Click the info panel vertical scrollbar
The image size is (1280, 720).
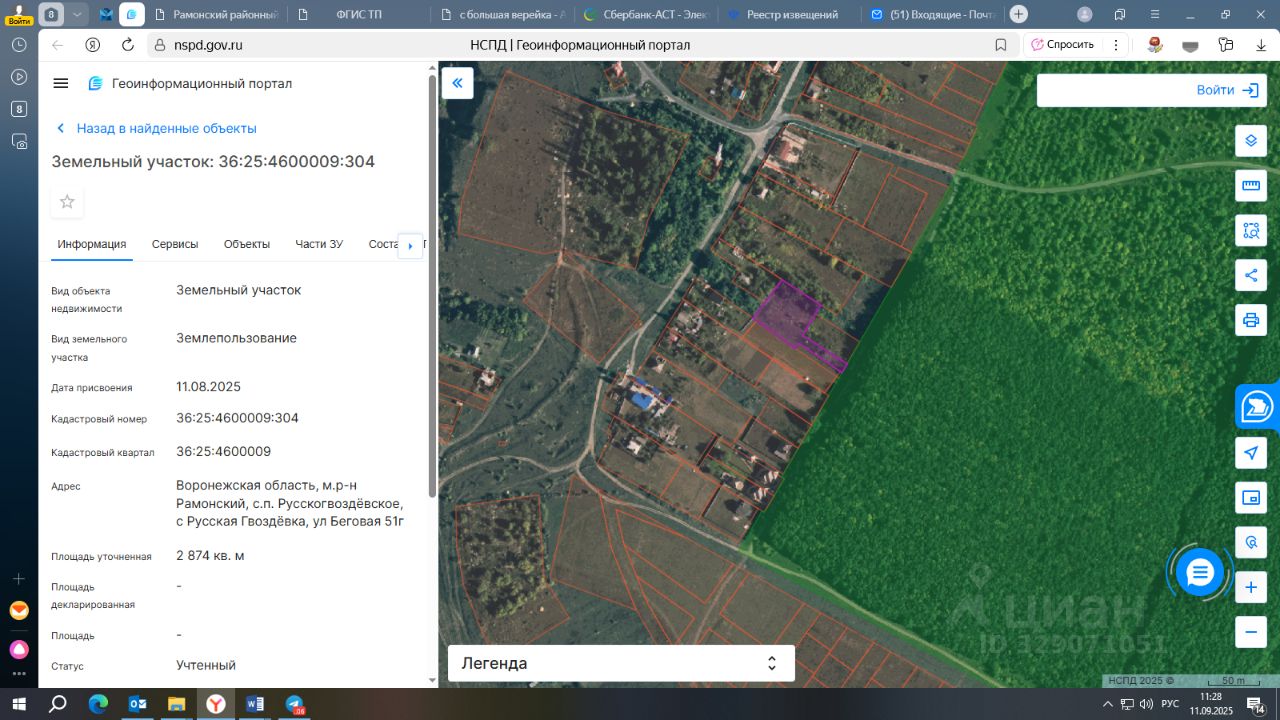click(432, 285)
